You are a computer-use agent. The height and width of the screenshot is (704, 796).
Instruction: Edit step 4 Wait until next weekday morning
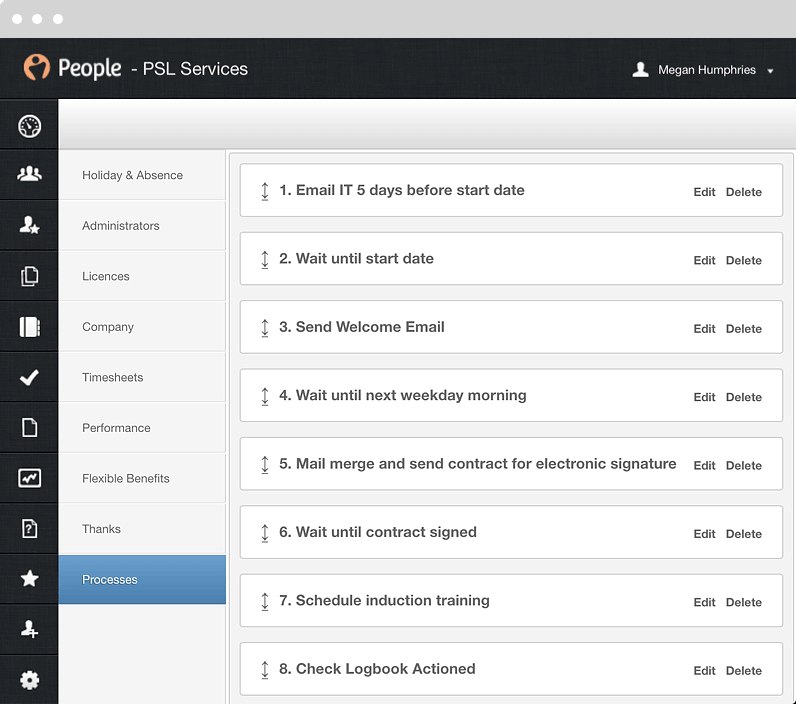704,397
